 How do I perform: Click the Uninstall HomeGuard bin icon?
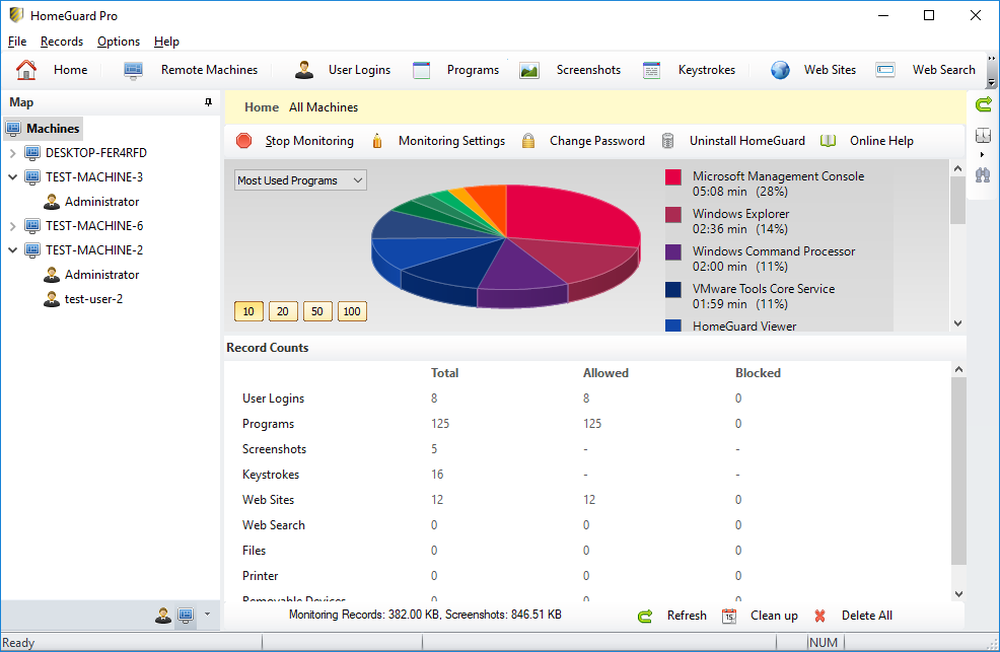(x=668, y=140)
